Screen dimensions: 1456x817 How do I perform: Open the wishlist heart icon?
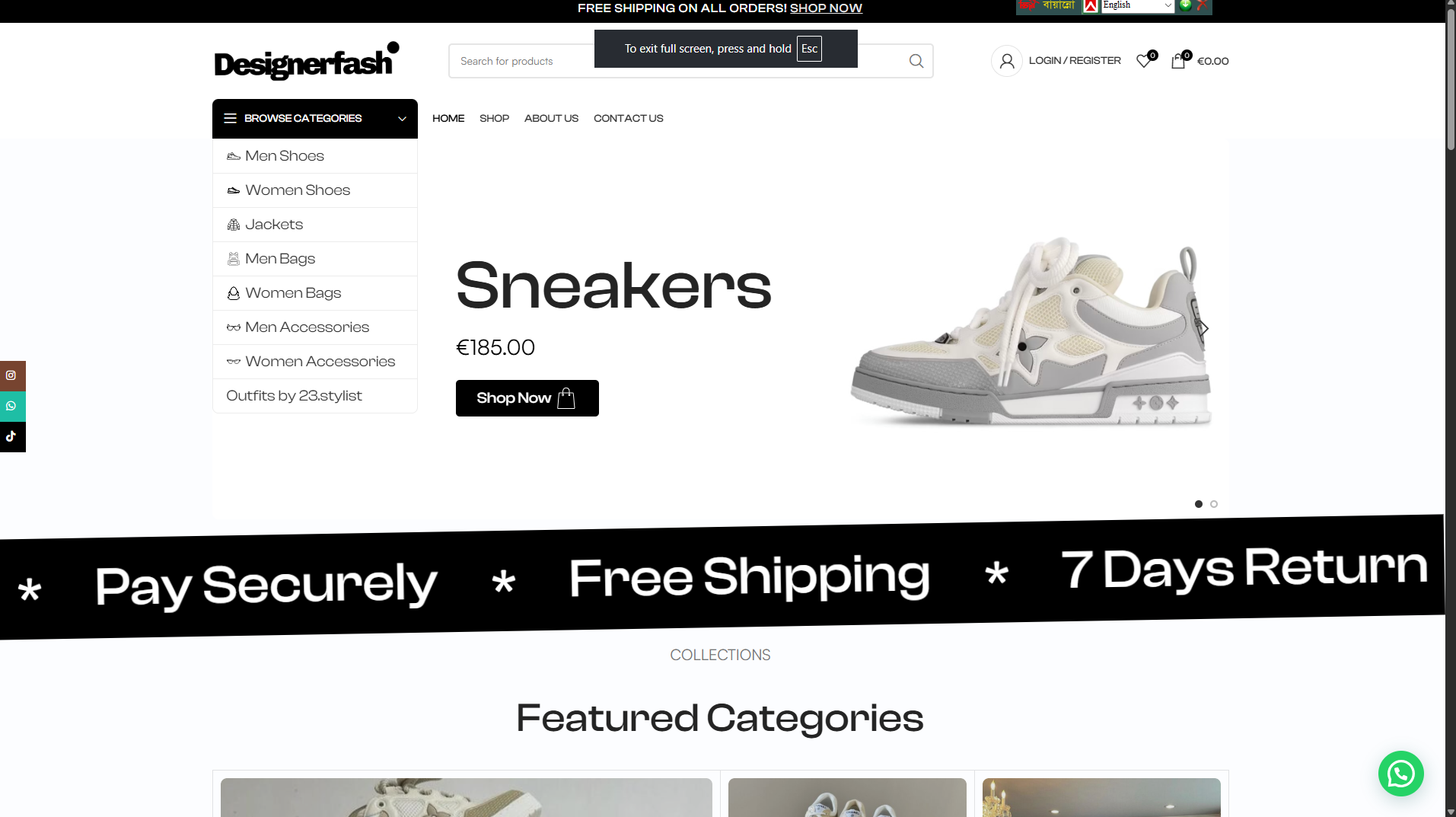click(x=1143, y=61)
